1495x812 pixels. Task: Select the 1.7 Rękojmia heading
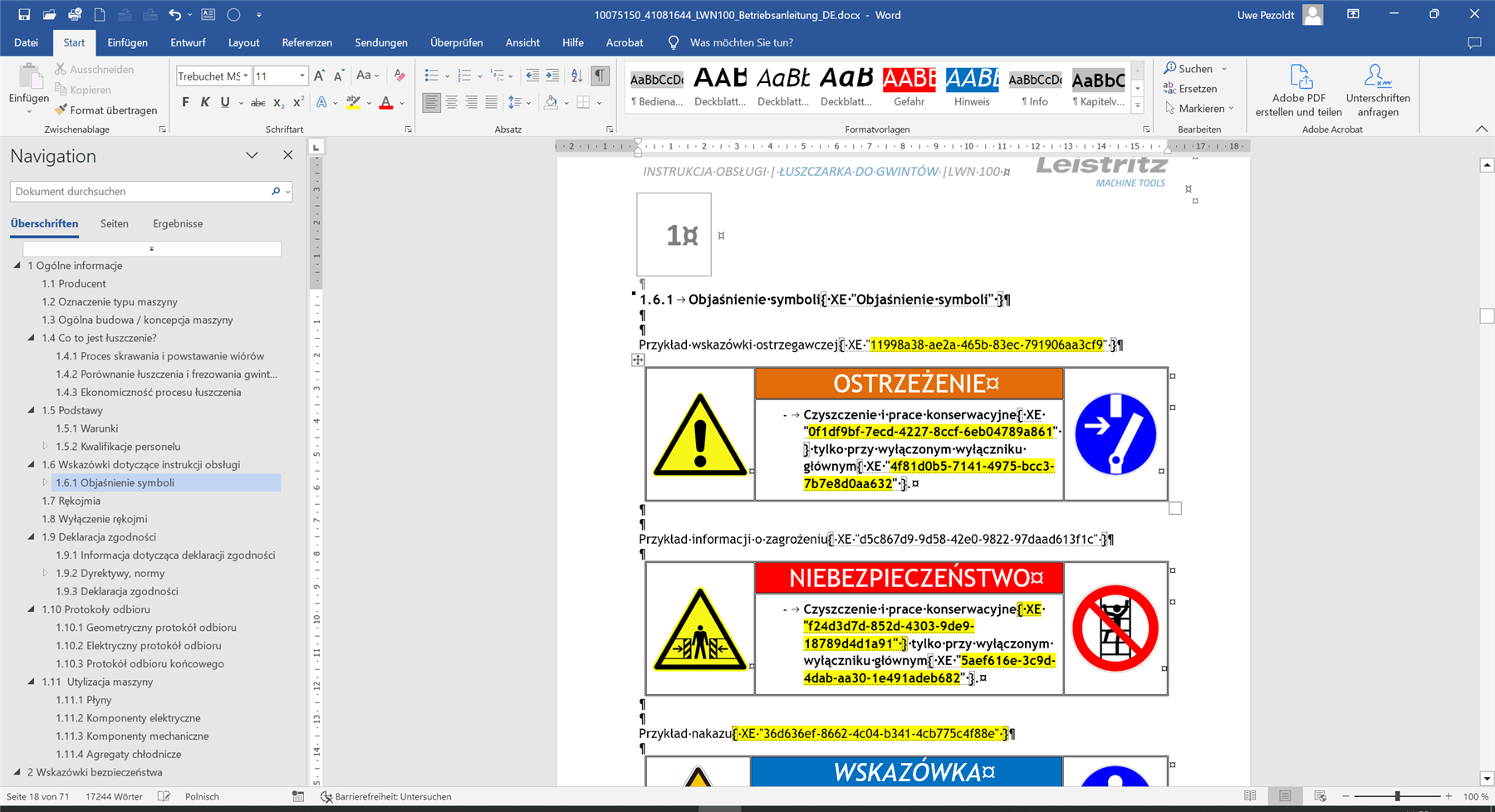pyautogui.click(x=71, y=501)
